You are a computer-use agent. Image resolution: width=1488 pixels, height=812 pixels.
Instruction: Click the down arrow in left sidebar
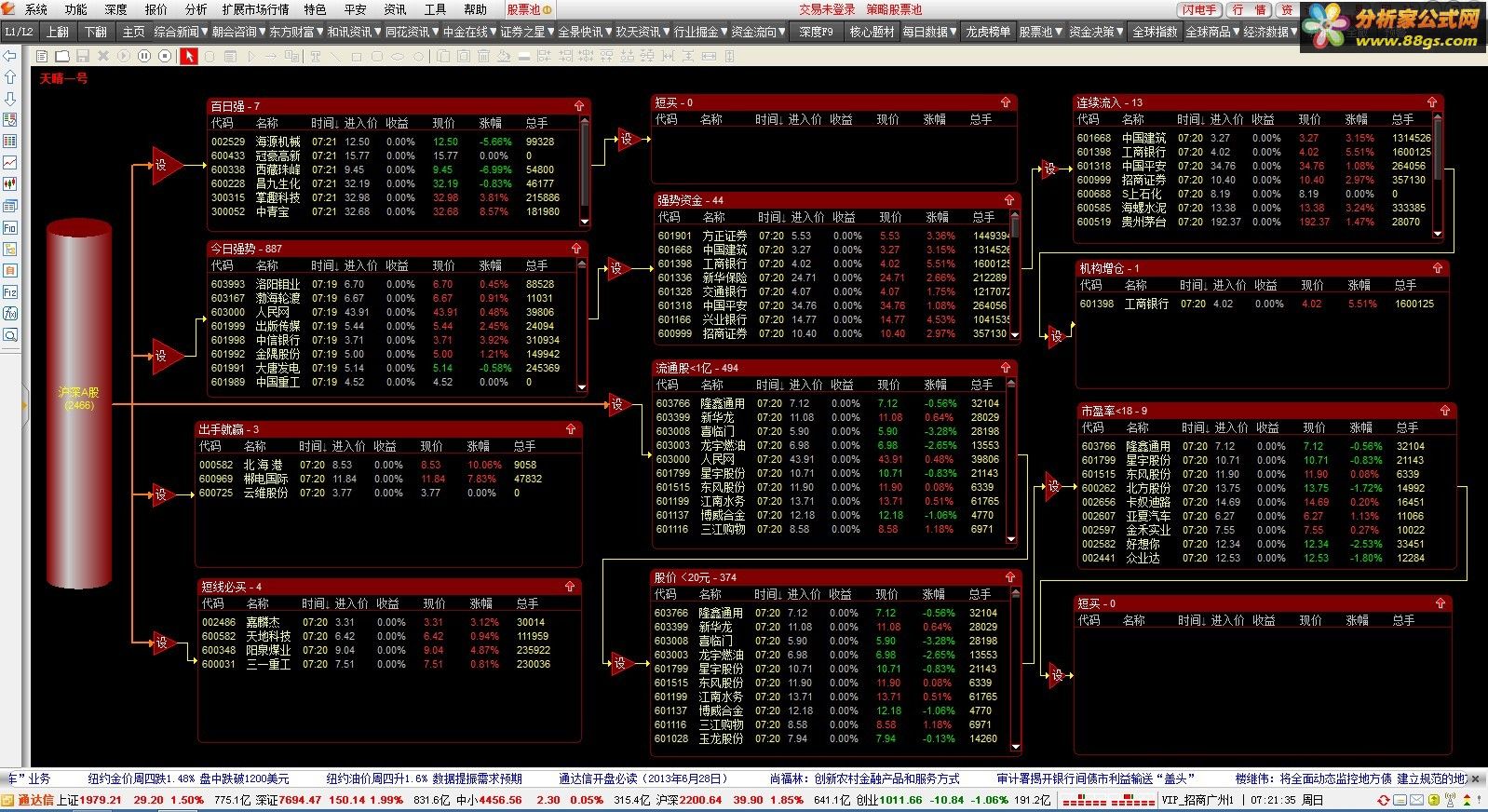(10, 99)
